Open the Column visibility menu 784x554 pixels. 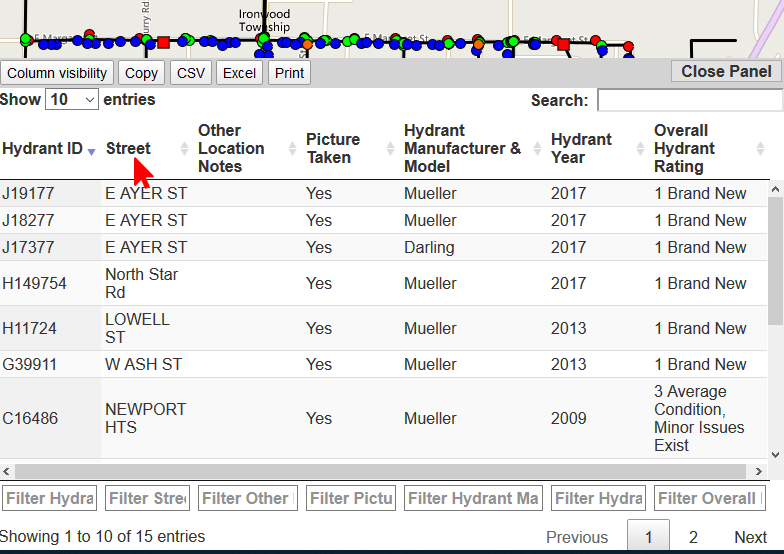[x=57, y=73]
